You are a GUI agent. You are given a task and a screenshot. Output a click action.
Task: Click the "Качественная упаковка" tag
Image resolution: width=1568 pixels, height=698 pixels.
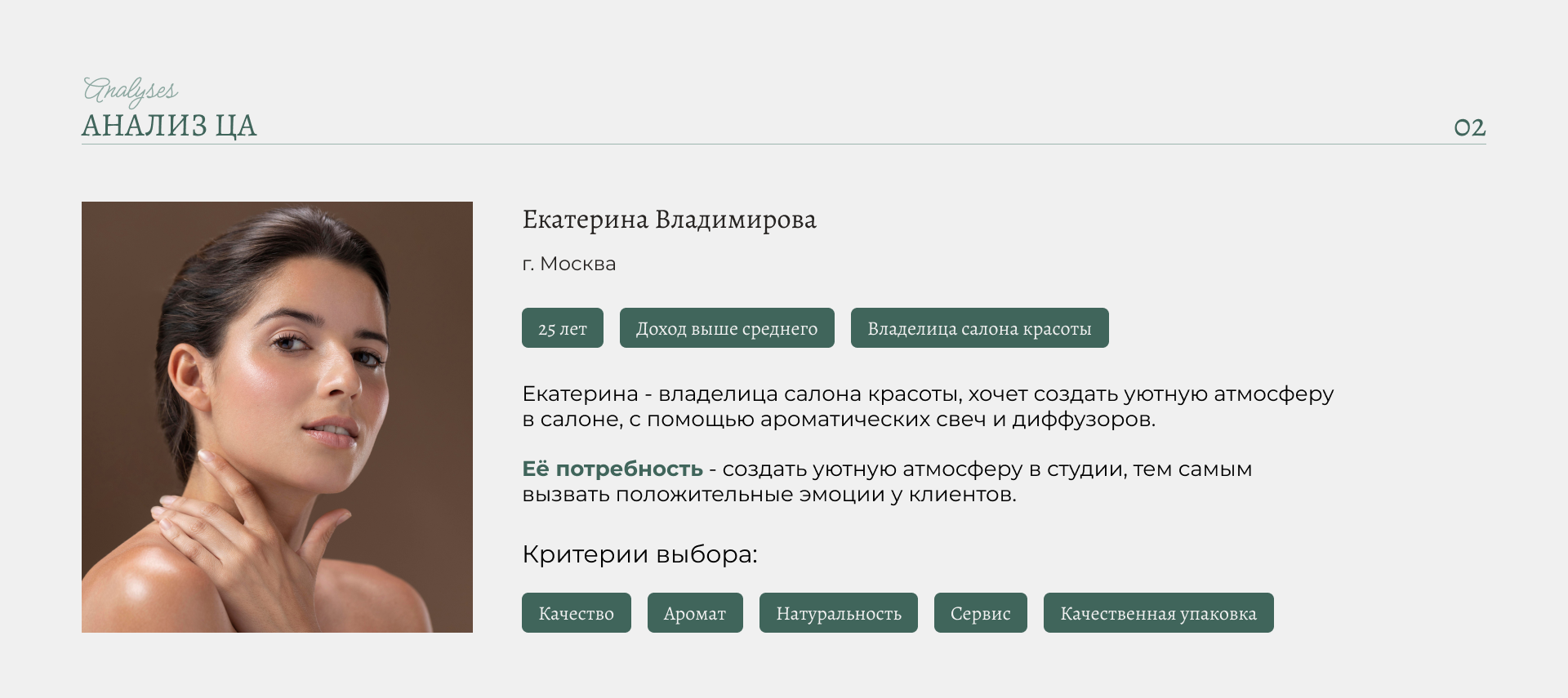pos(1158,613)
